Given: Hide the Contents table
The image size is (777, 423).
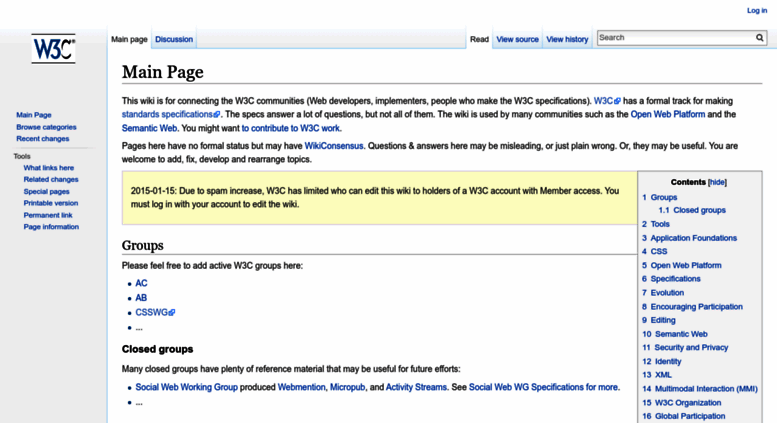Looking at the screenshot, I should [717, 182].
